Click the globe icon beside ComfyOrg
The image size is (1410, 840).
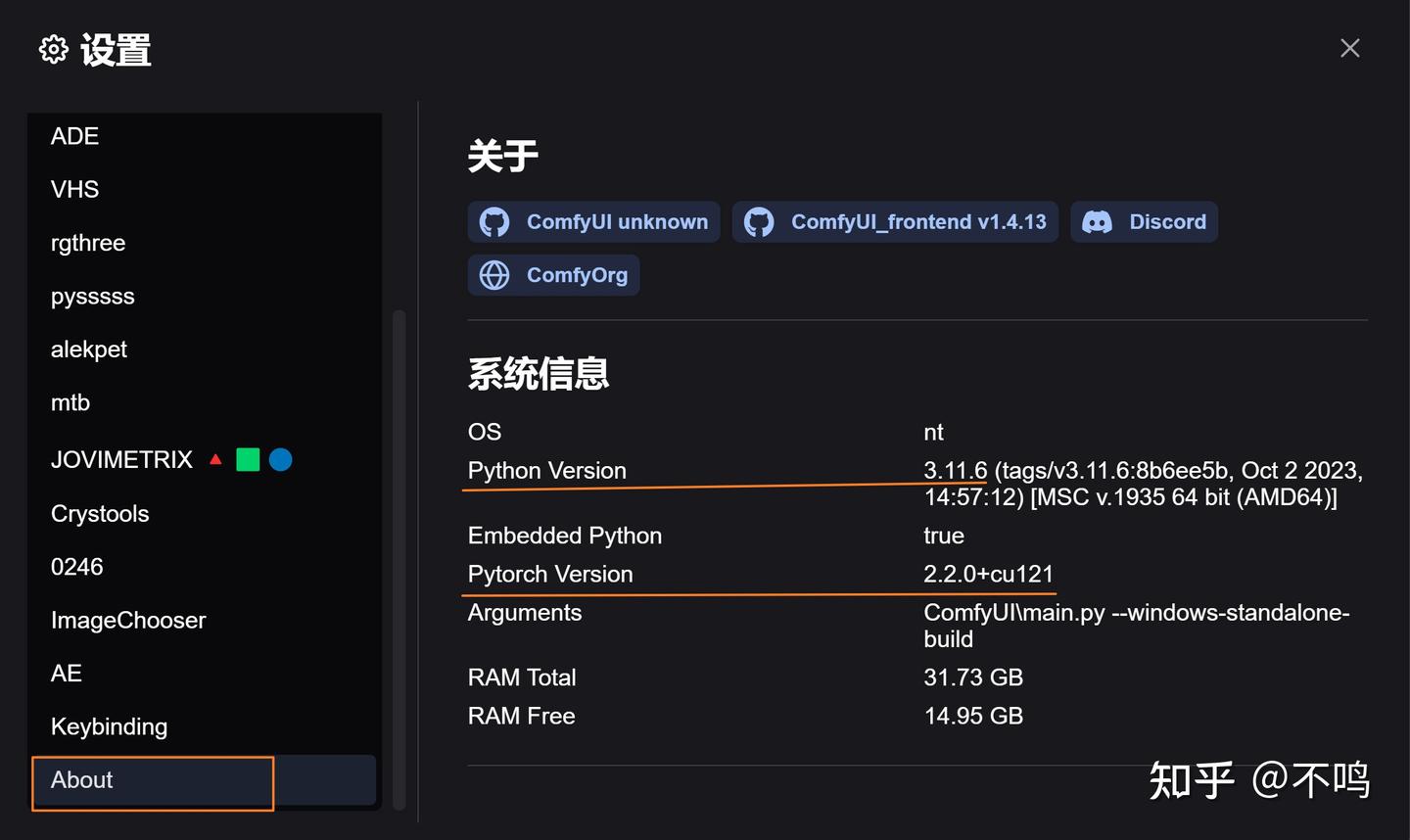494,275
